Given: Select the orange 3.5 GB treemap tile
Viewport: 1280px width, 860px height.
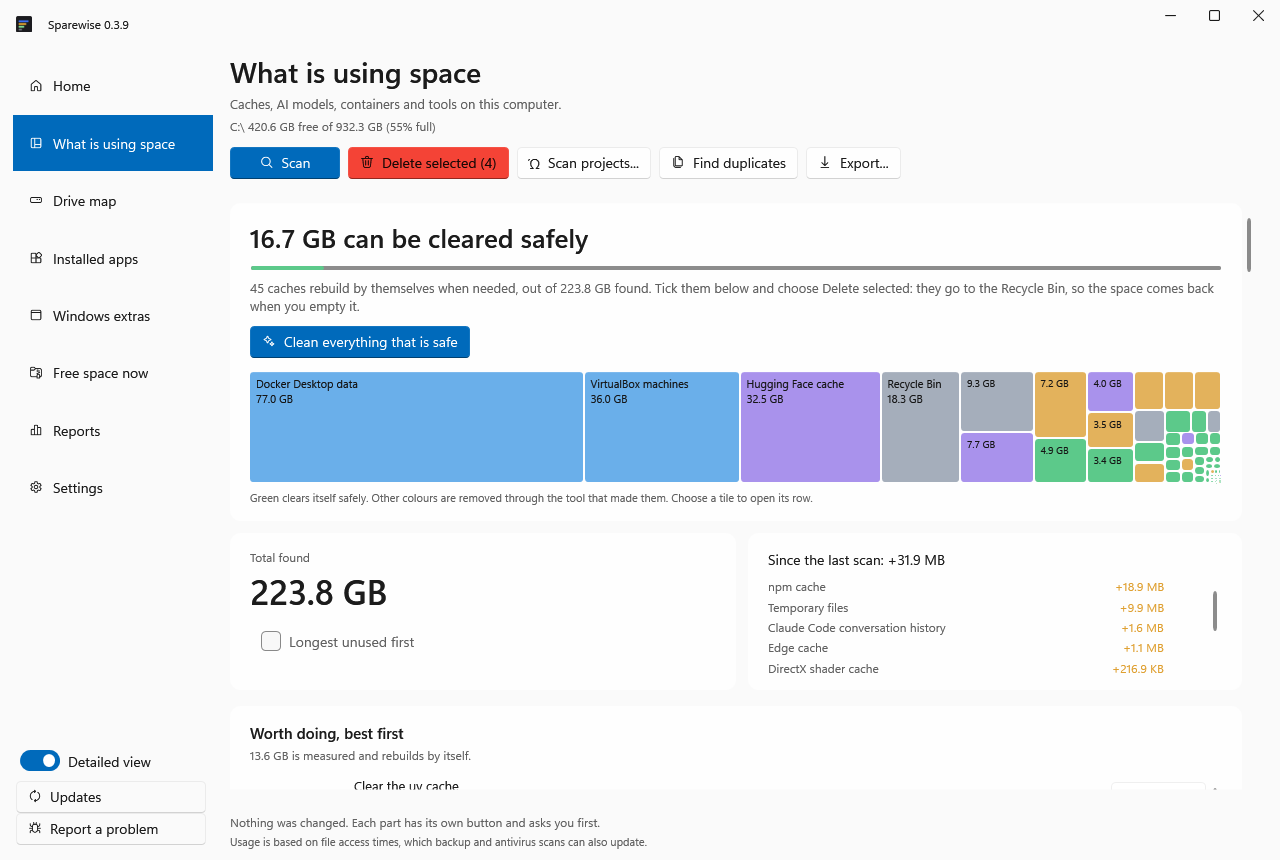Looking at the screenshot, I should click(x=1110, y=430).
